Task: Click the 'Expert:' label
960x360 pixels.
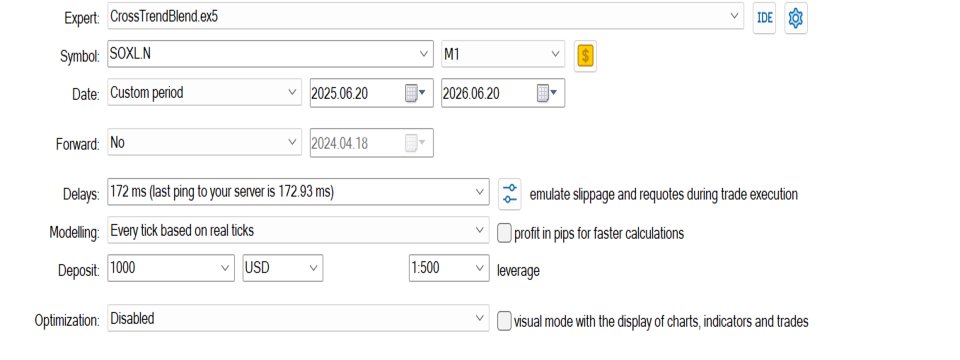Action: coord(81,18)
